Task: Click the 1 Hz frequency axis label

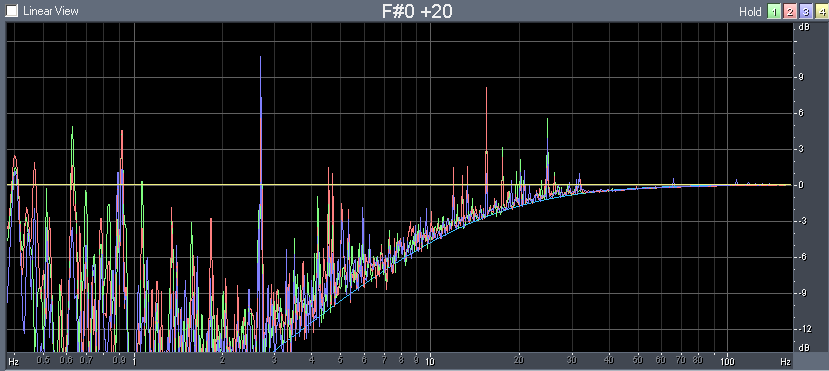Action: [x=134, y=361]
